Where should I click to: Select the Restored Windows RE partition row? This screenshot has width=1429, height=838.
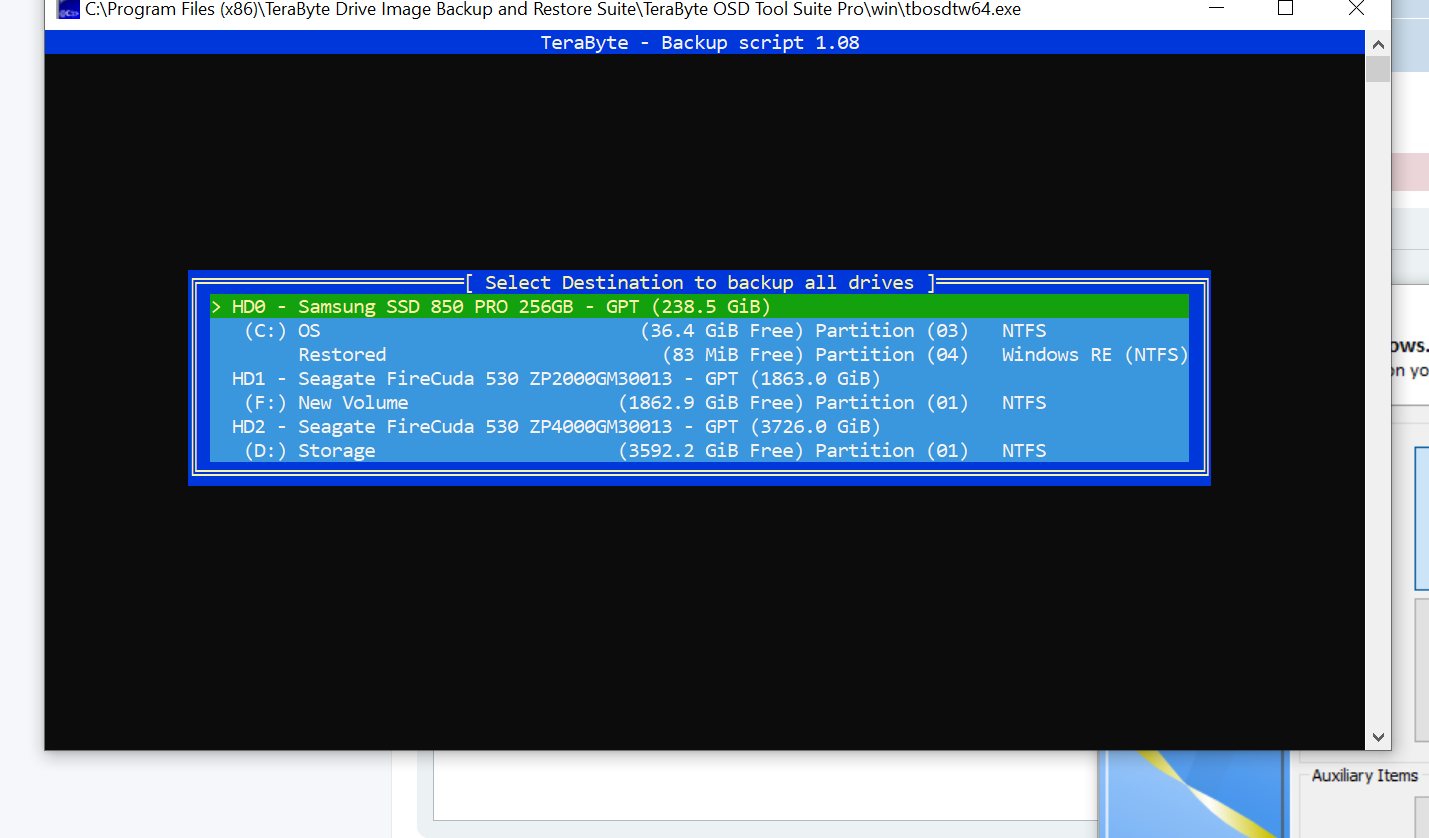click(x=699, y=354)
